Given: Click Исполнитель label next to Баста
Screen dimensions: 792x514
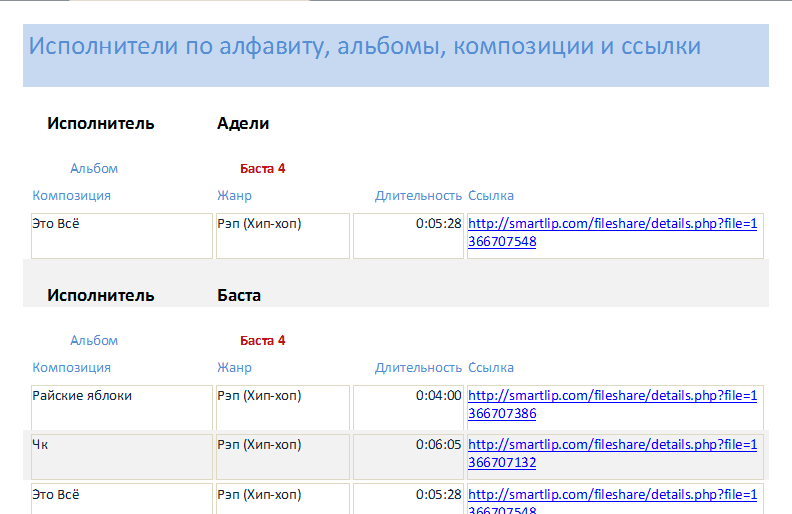Looking at the screenshot, I should coord(101,295).
